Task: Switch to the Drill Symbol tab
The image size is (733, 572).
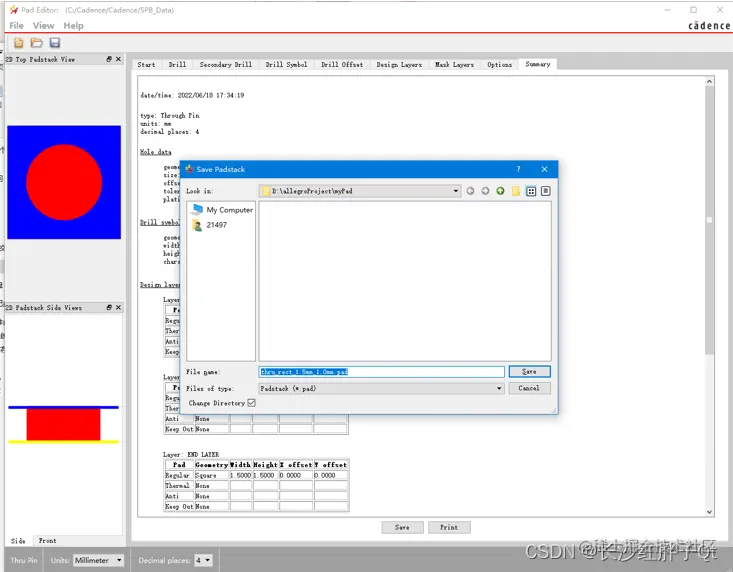Action: pos(287,64)
